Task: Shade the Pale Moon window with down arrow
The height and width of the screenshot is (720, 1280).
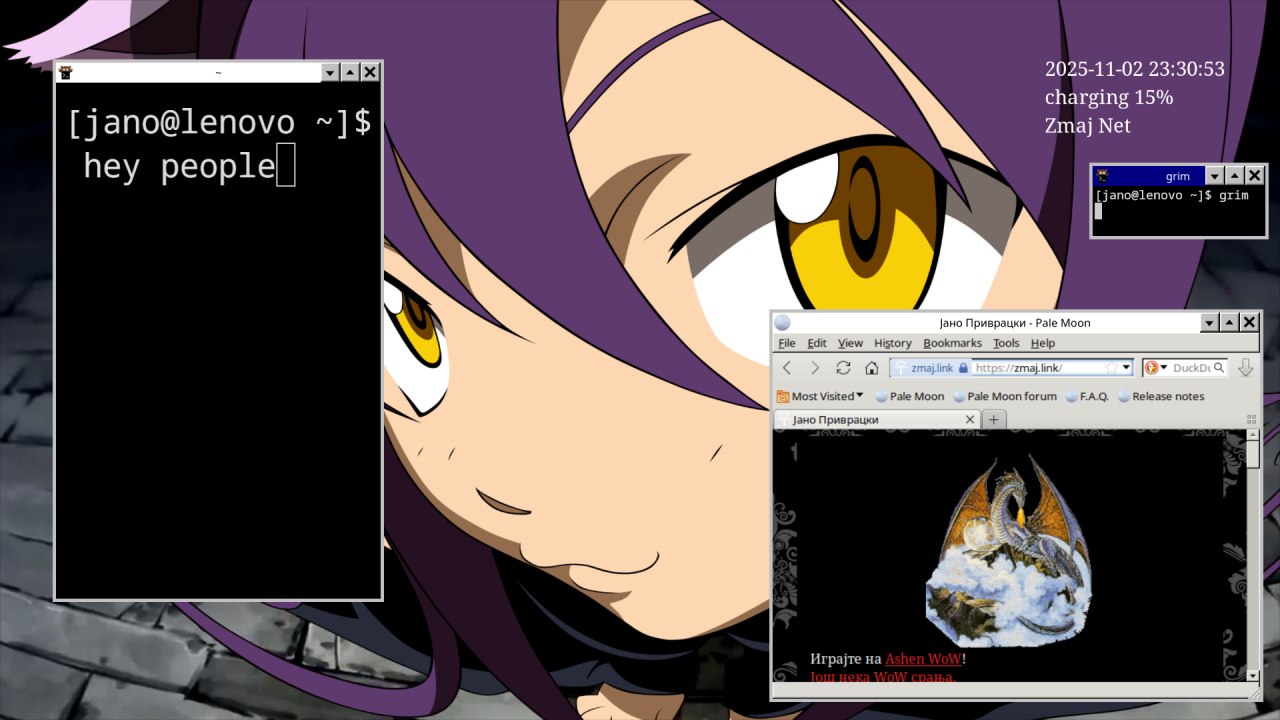Action: click(1210, 323)
